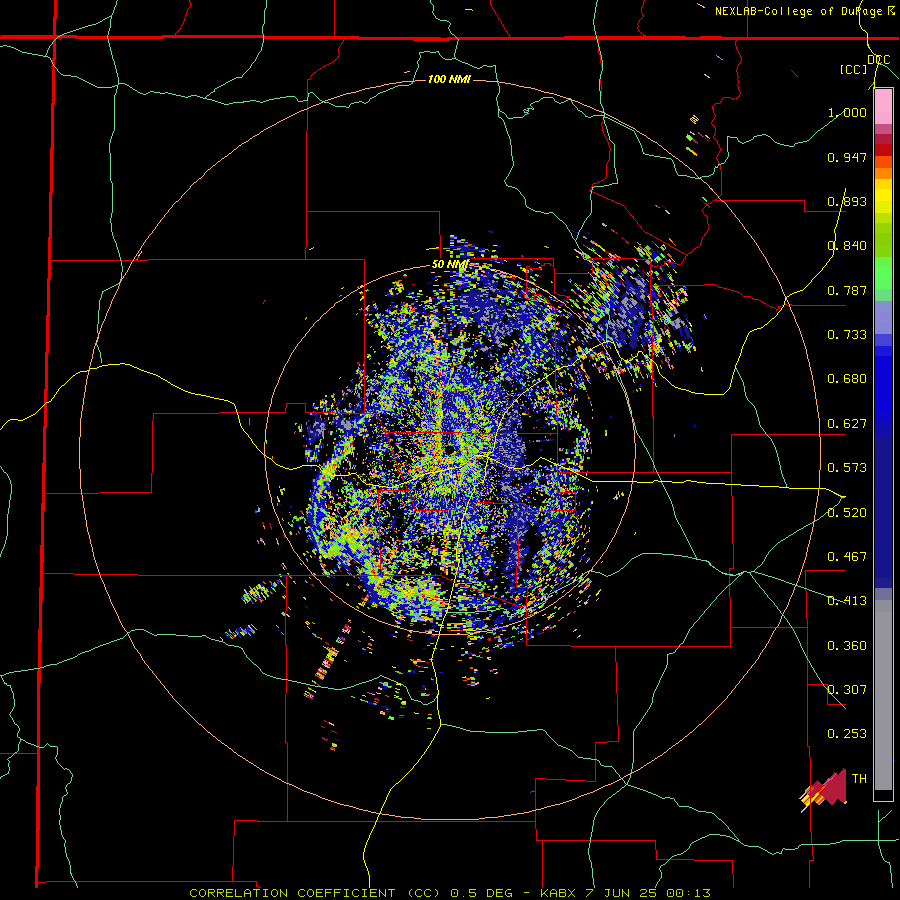Click the 0.520 legend value
This screenshot has height=900, width=900.
tap(847, 512)
